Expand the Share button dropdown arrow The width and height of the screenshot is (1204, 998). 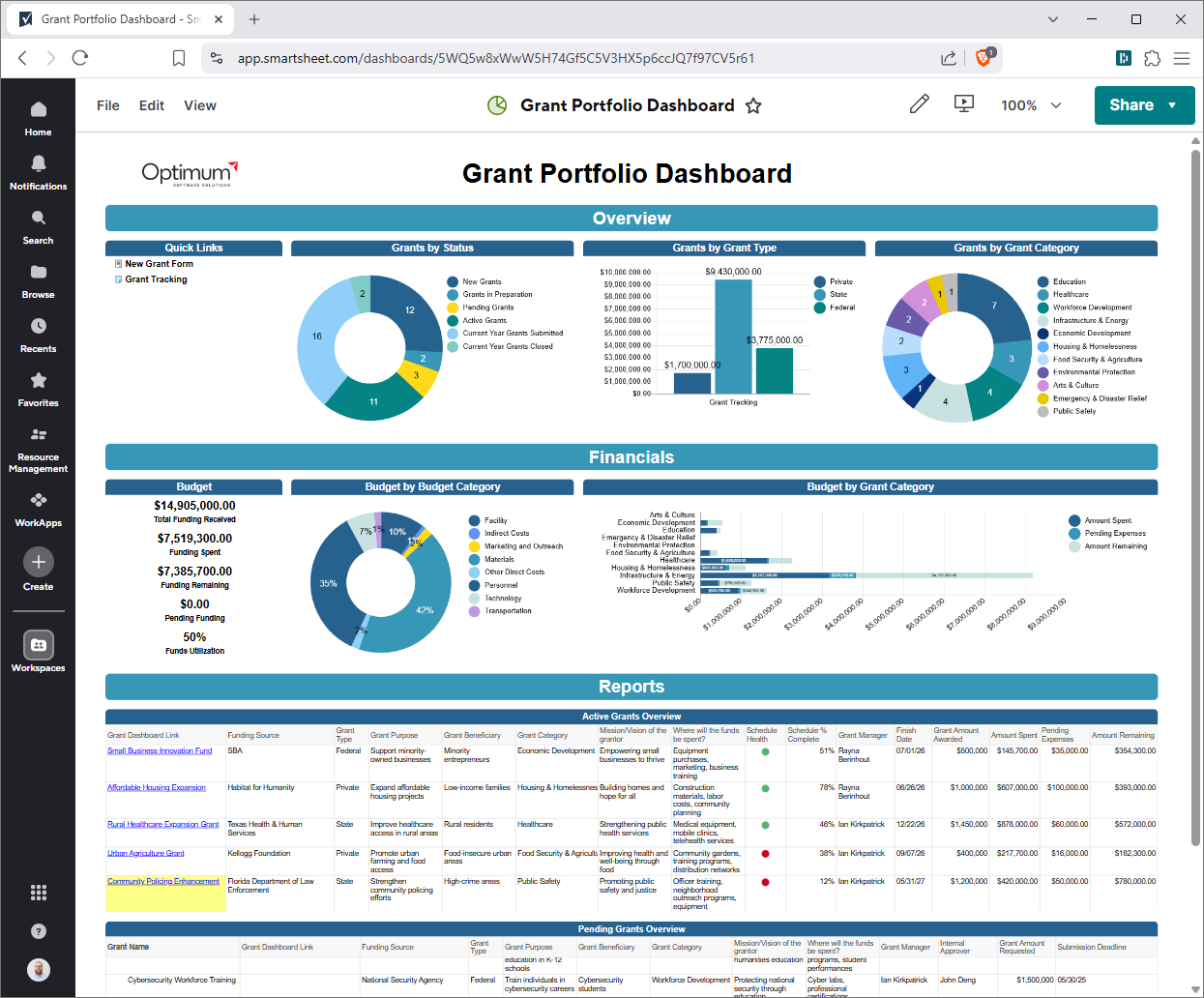[1173, 105]
